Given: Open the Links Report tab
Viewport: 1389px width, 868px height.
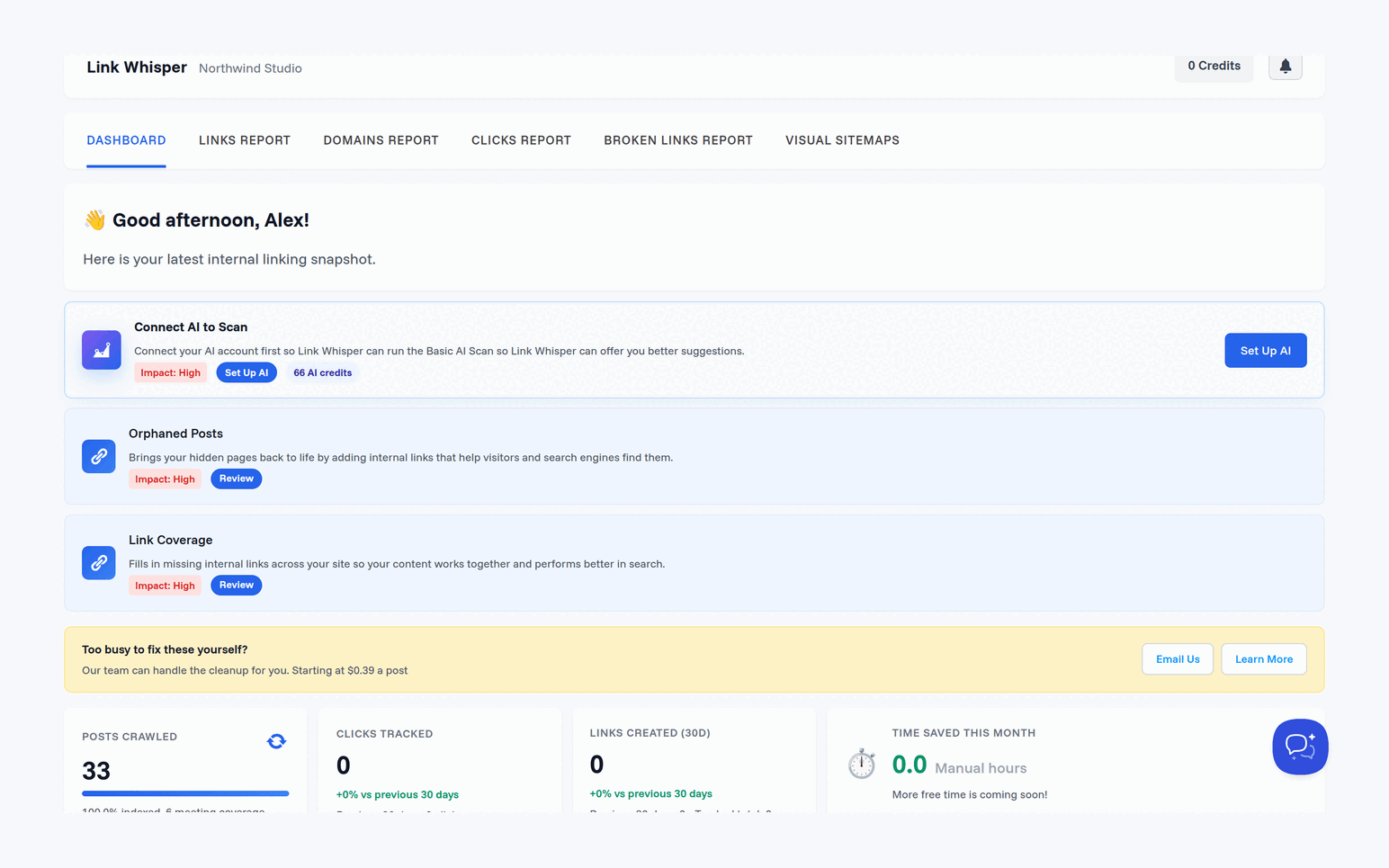Looking at the screenshot, I should 245,140.
